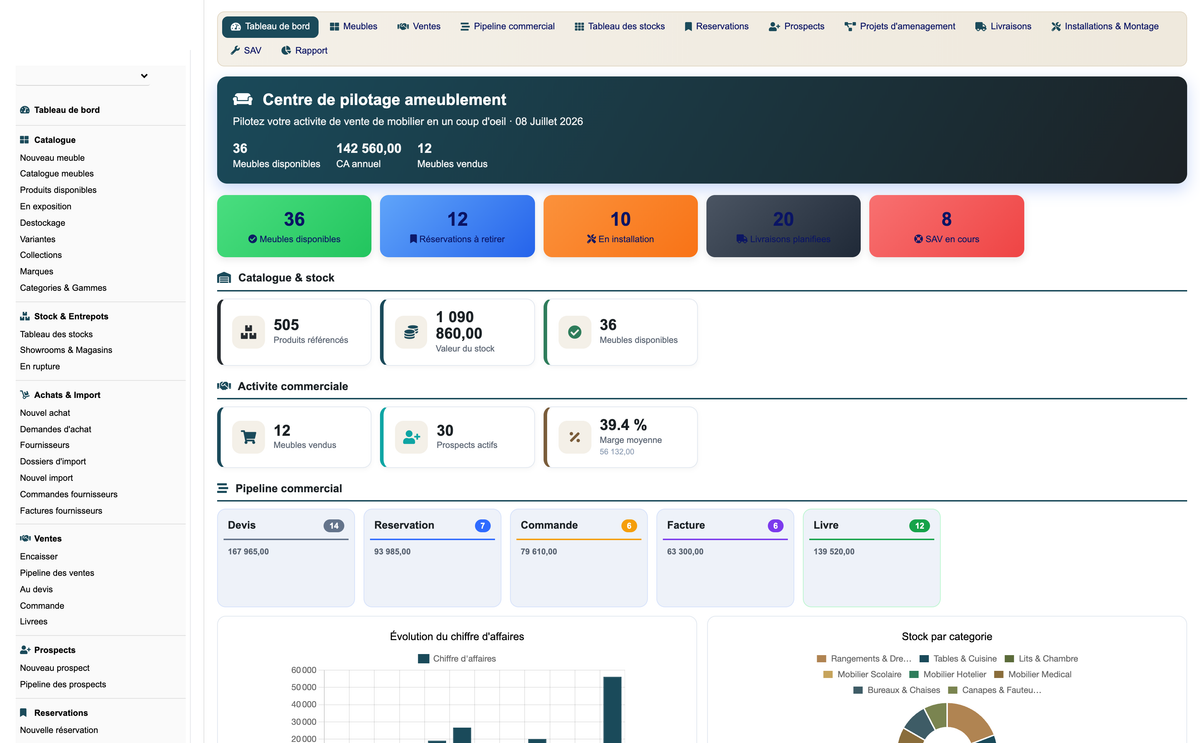Open the Devis pipeline column

coord(286,558)
